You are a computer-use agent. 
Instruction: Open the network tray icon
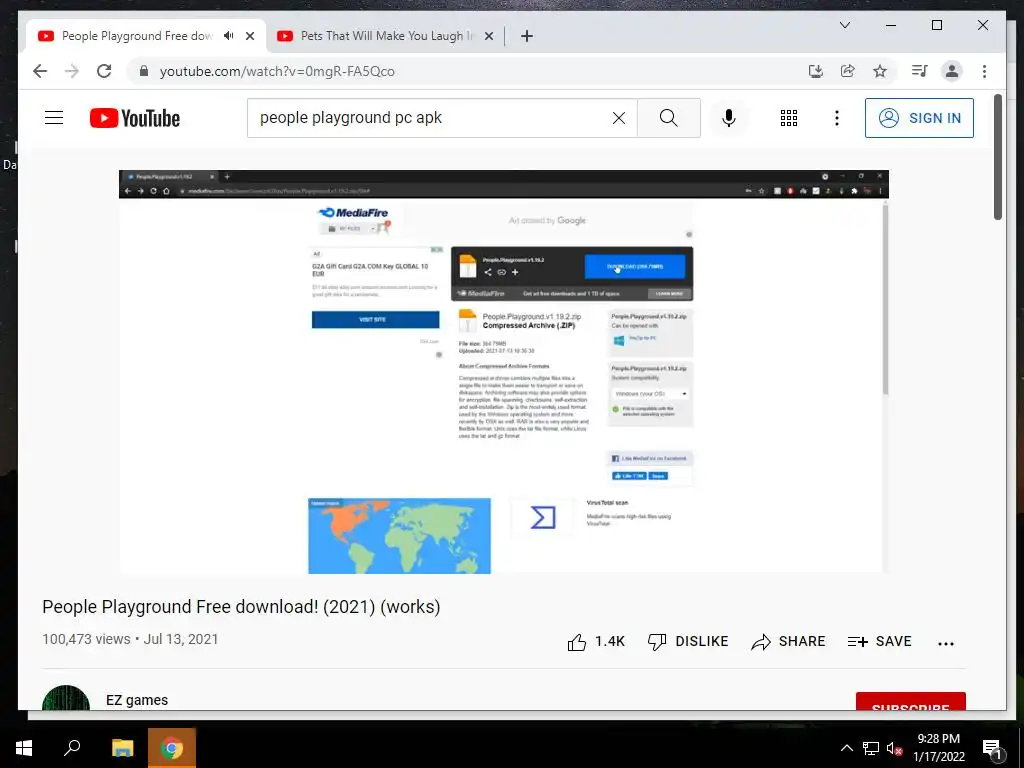(871, 748)
